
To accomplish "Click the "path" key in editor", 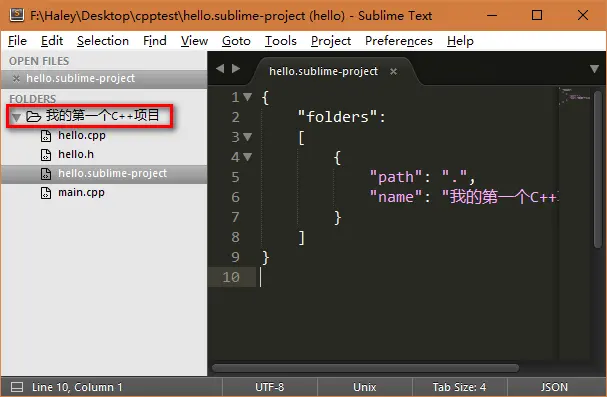I will [x=396, y=177].
